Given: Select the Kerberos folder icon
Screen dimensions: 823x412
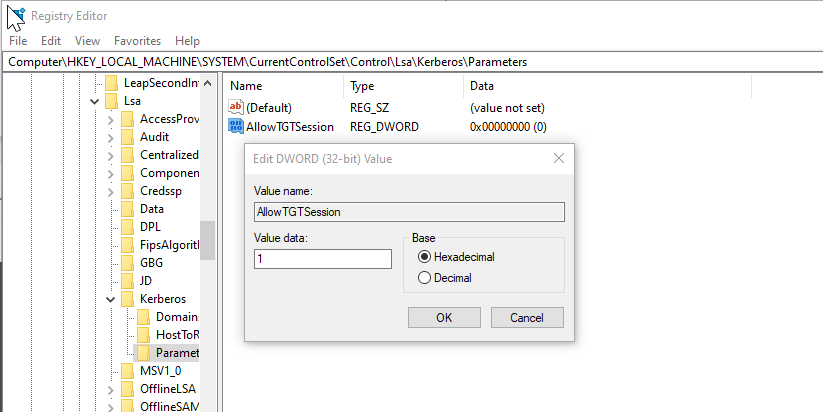Looking at the screenshot, I should [128, 299].
